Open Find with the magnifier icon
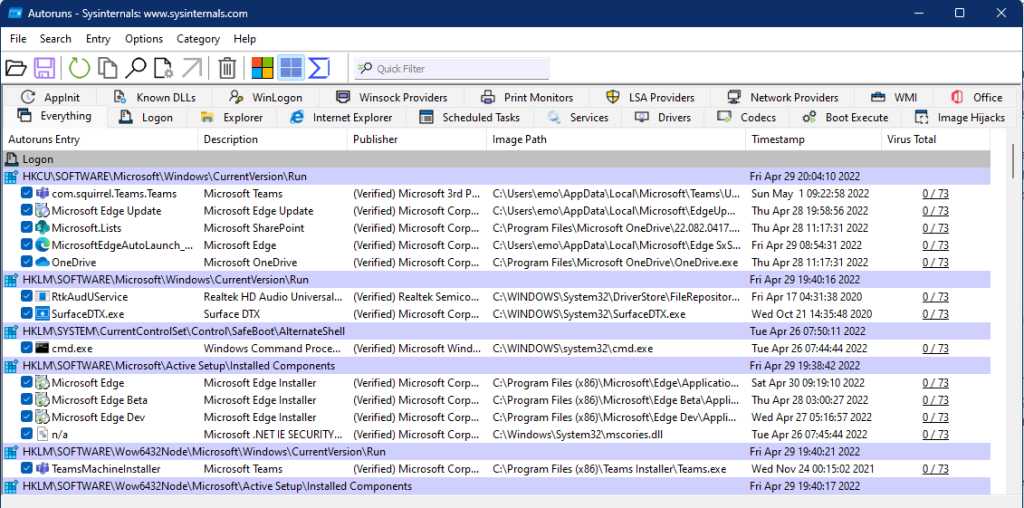The height and width of the screenshot is (508, 1024). point(135,68)
